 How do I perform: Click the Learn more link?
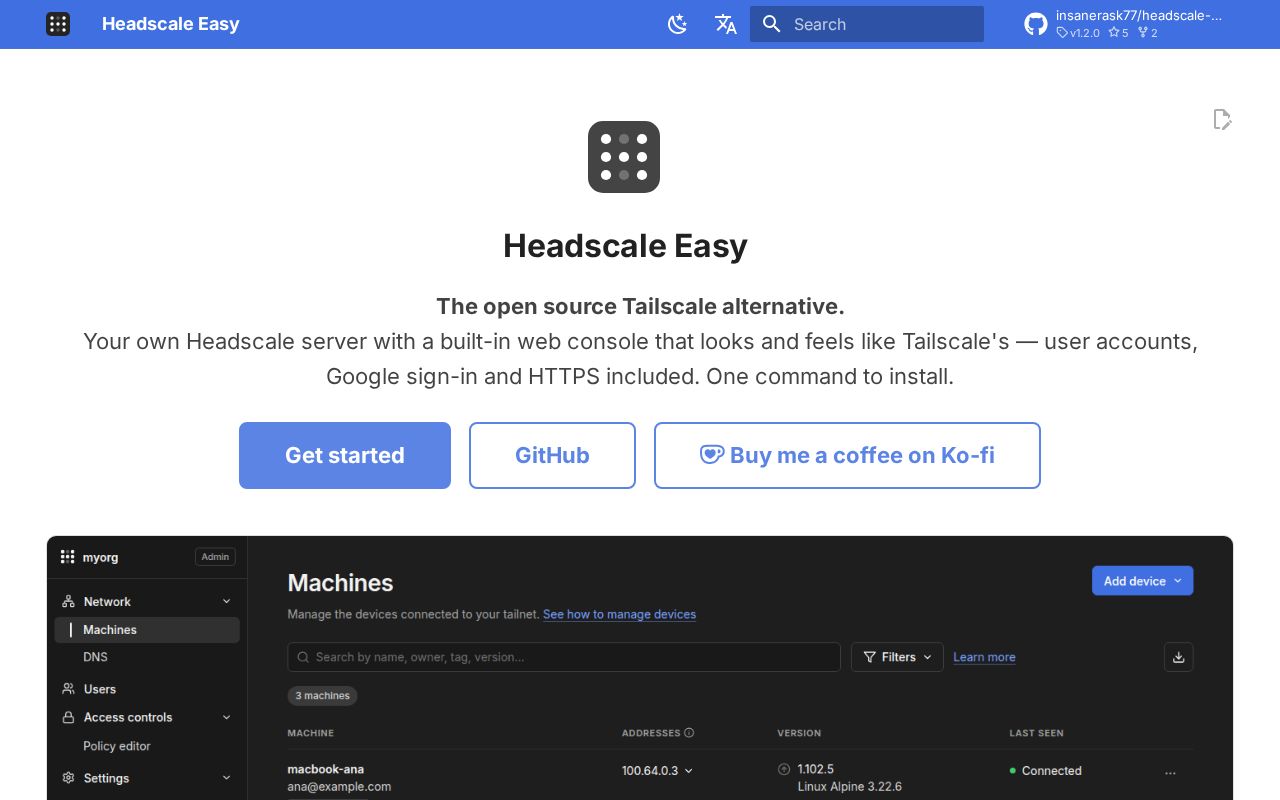point(984,657)
